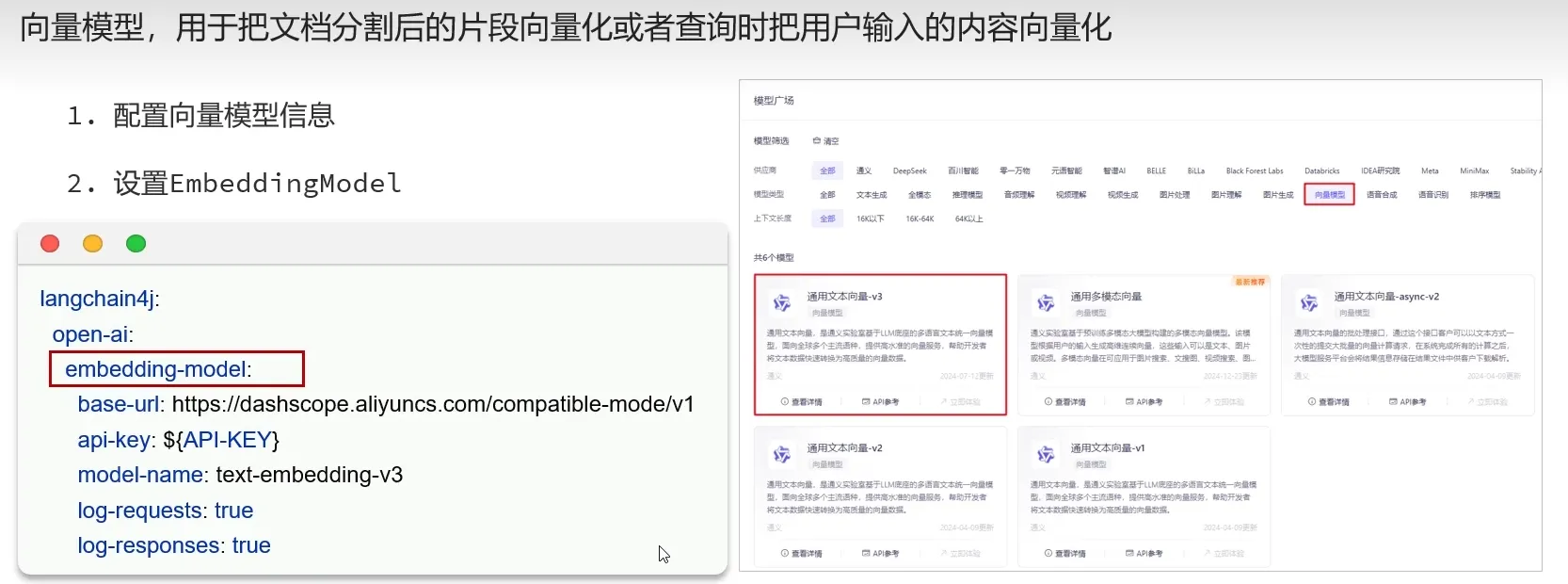1568x584 pixels.
Task: Click the 通用多模态向量 model logo icon
Action: [1045, 302]
